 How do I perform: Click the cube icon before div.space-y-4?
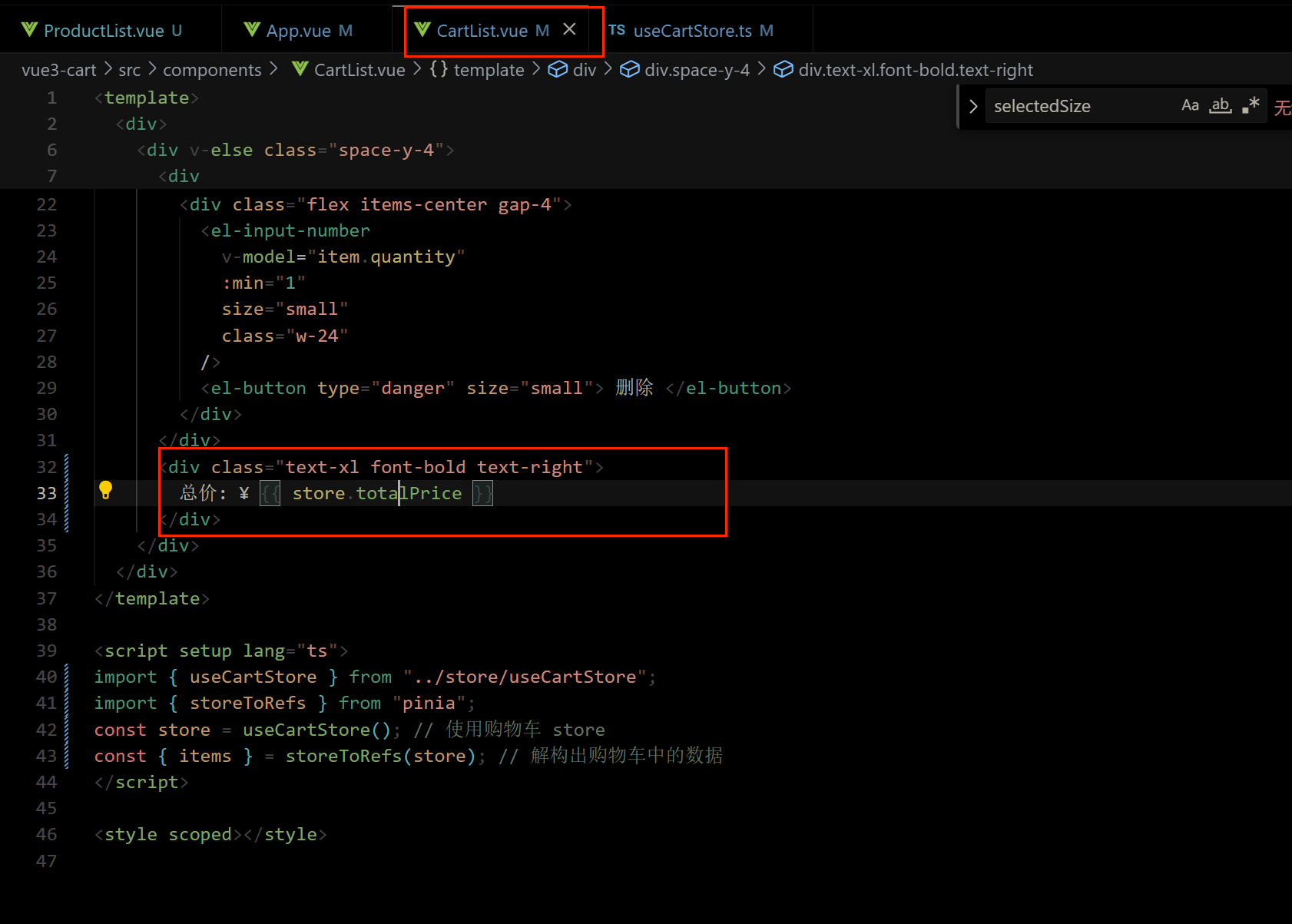(x=630, y=69)
